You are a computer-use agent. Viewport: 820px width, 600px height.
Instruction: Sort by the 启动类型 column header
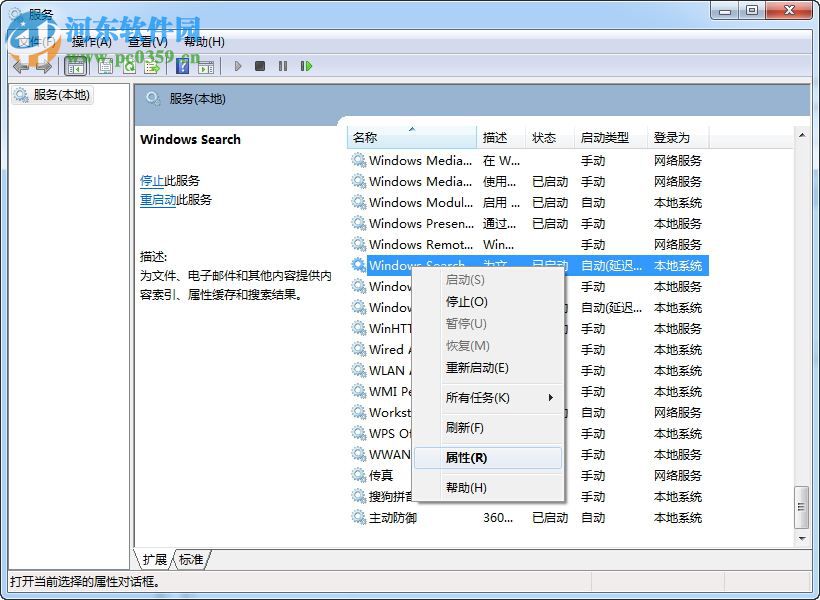tap(605, 136)
